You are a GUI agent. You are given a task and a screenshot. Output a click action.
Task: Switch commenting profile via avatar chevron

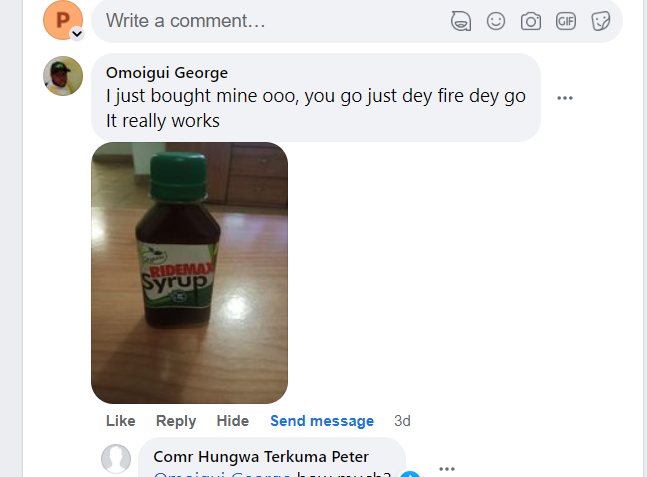[77, 34]
